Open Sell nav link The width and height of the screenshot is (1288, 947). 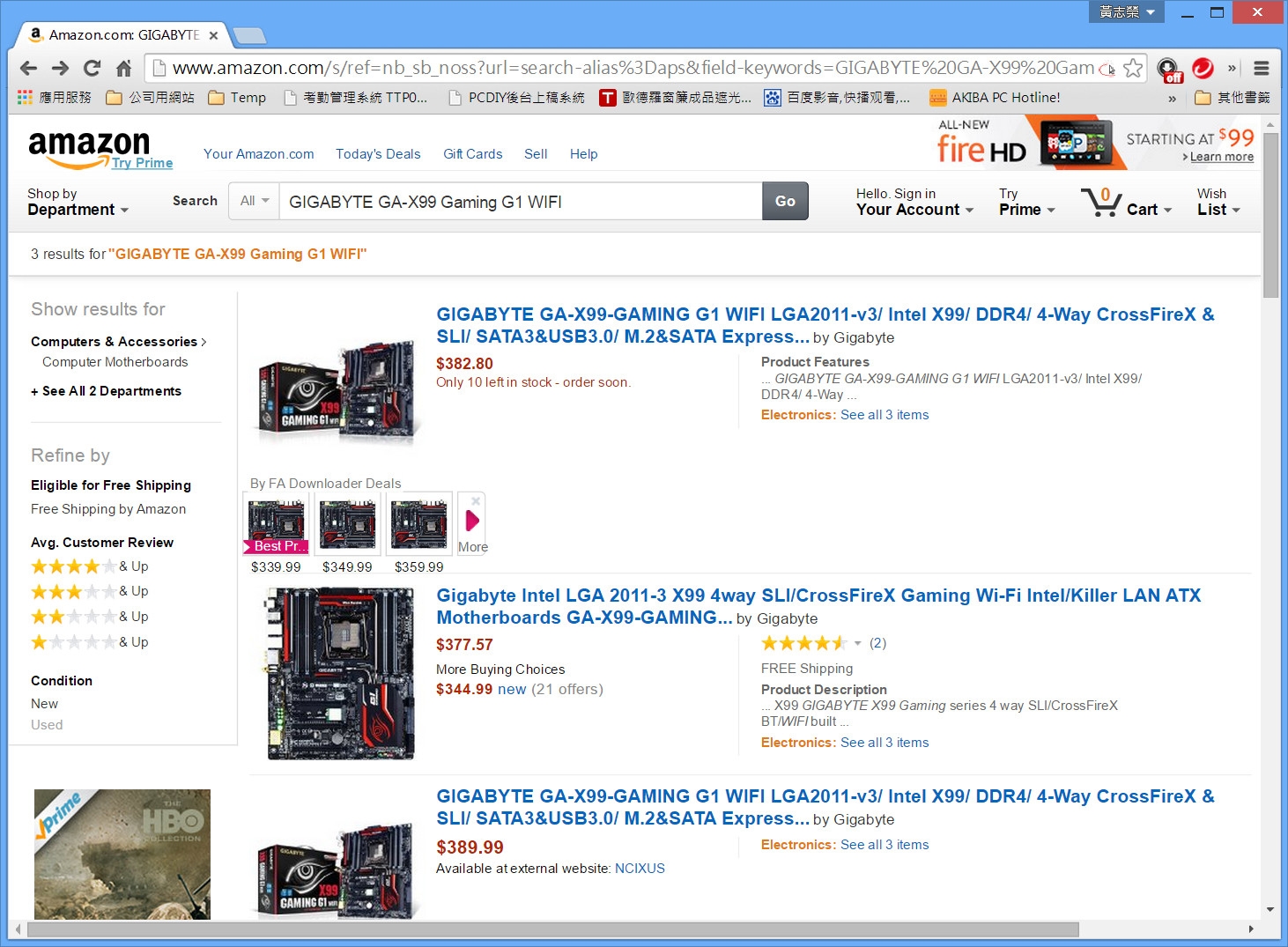(x=536, y=154)
